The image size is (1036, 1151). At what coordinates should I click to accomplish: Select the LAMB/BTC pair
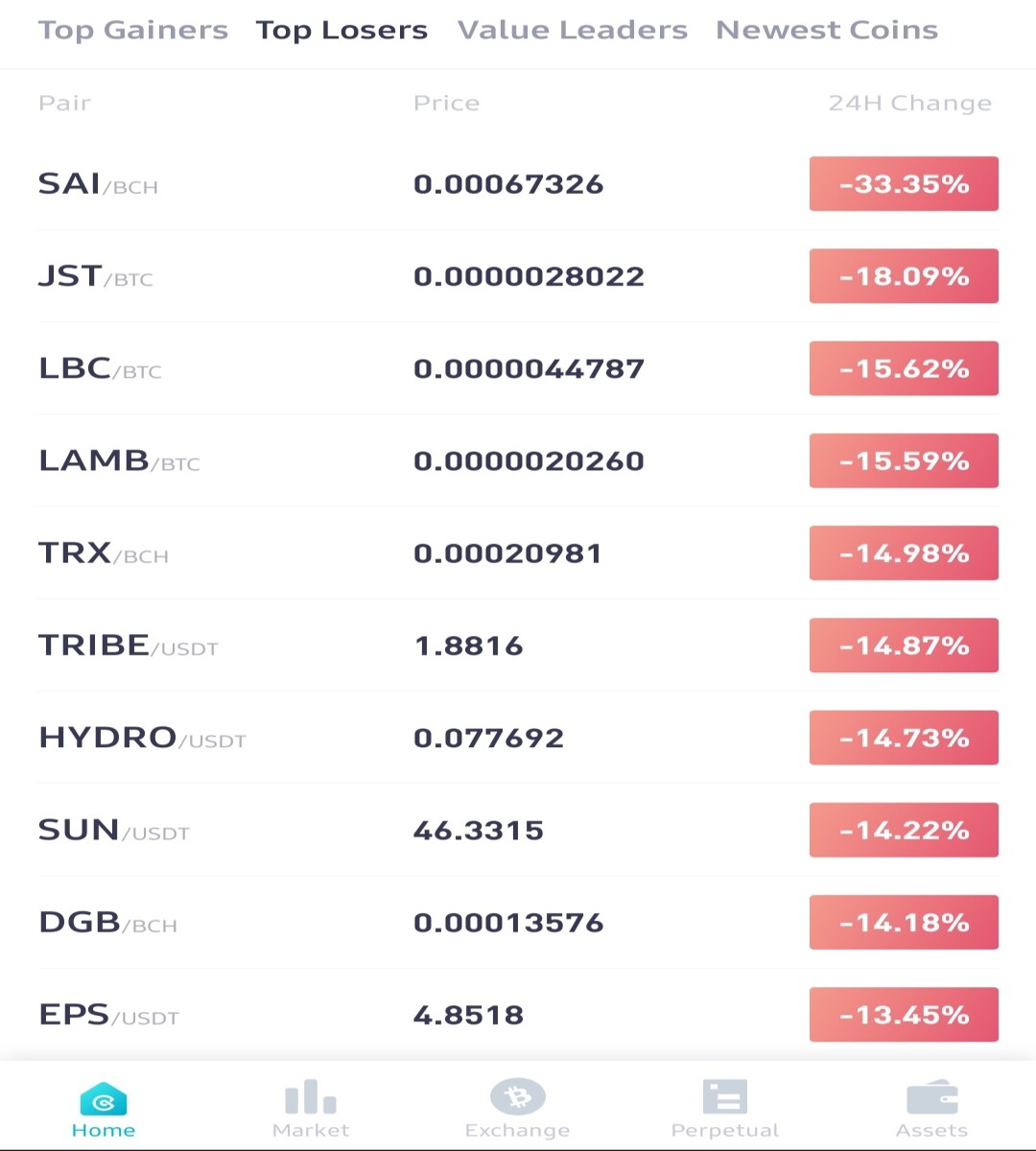click(x=518, y=460)
